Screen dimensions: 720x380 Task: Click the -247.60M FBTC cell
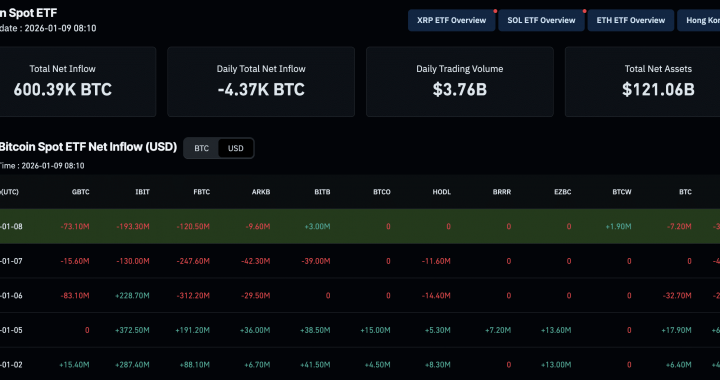click(x=193, y=261)
